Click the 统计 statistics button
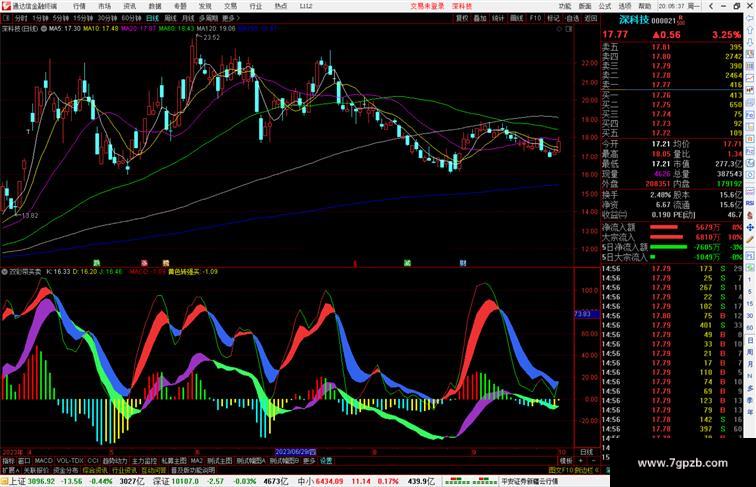 click(498, 18)
